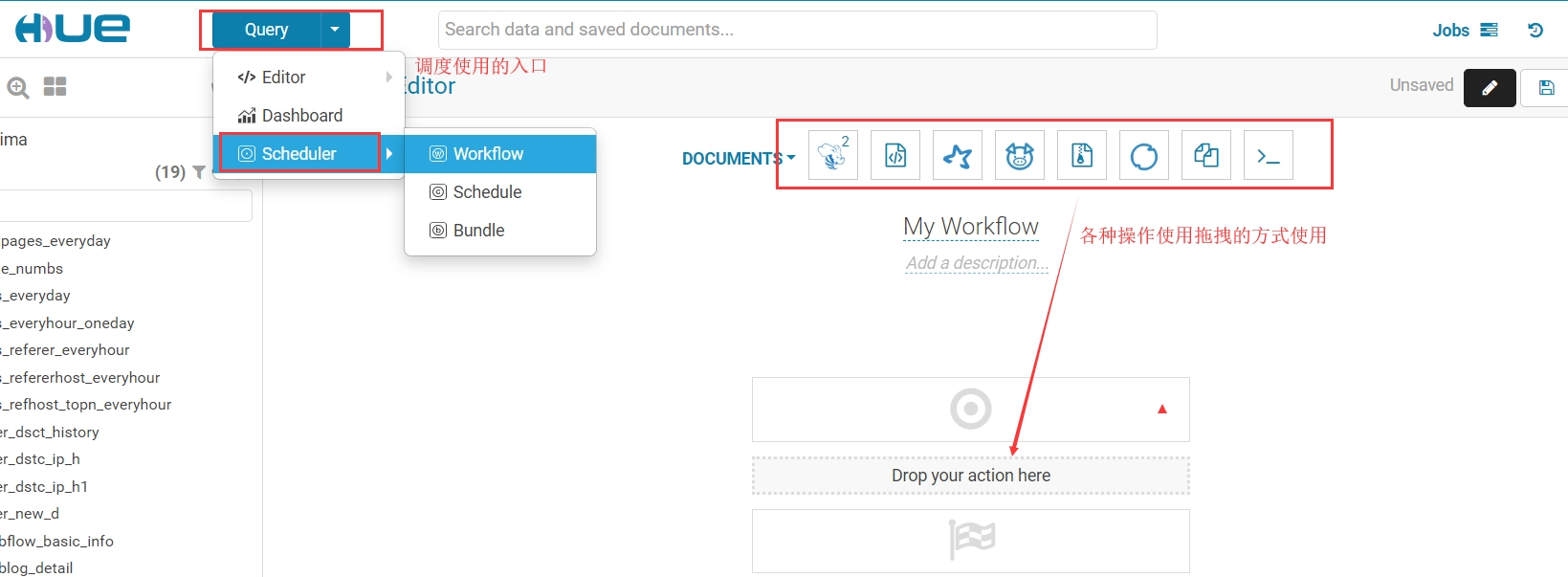Select the saved document code action icon

[895, 155]
